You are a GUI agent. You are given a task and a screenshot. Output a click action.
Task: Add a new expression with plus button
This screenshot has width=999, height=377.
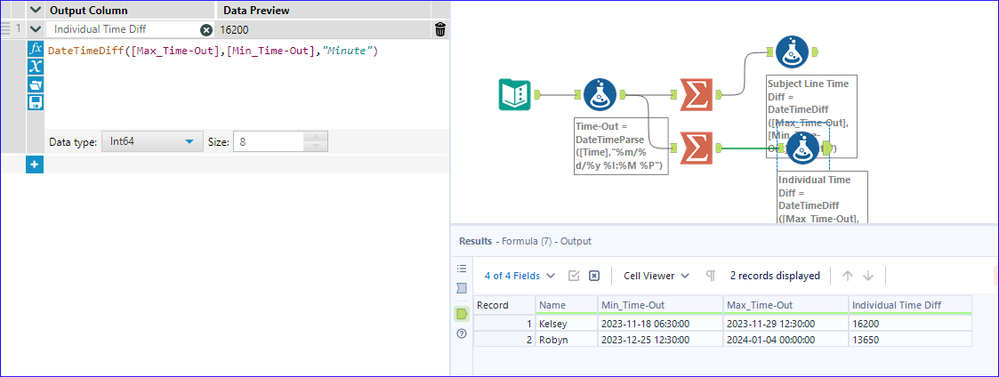[35, 165]
